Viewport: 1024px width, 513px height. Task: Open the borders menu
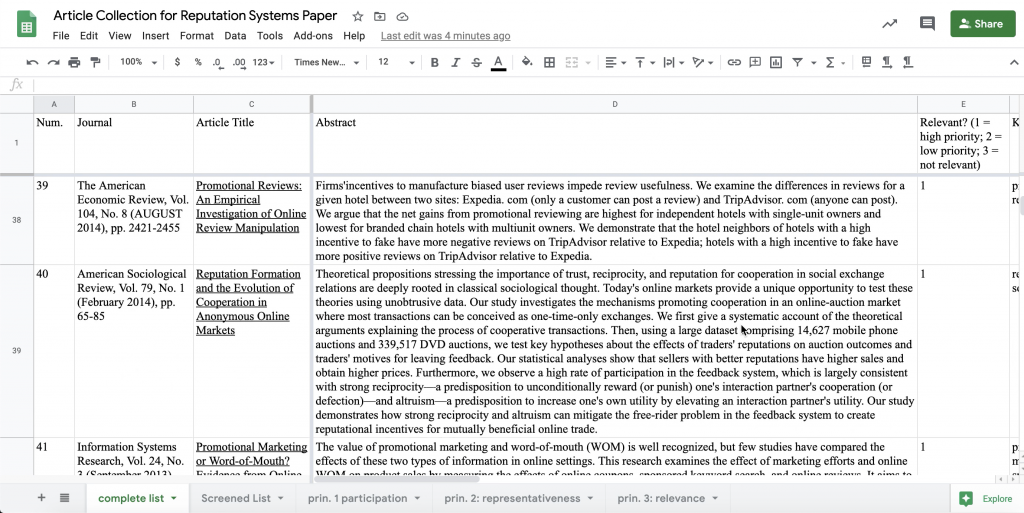coord(549,62)
